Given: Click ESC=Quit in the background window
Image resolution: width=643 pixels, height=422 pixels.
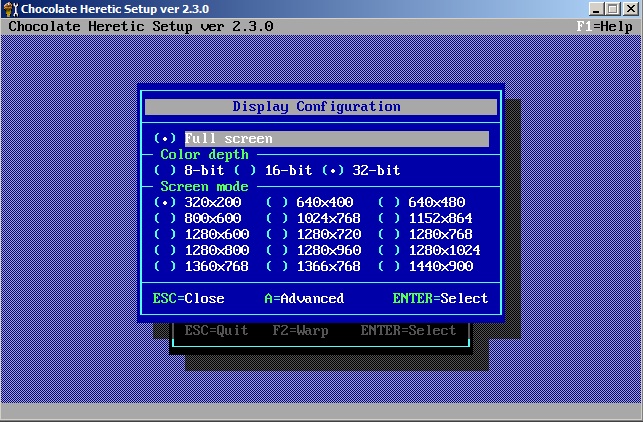Looking at the screenshot, I should click(217, 330).
